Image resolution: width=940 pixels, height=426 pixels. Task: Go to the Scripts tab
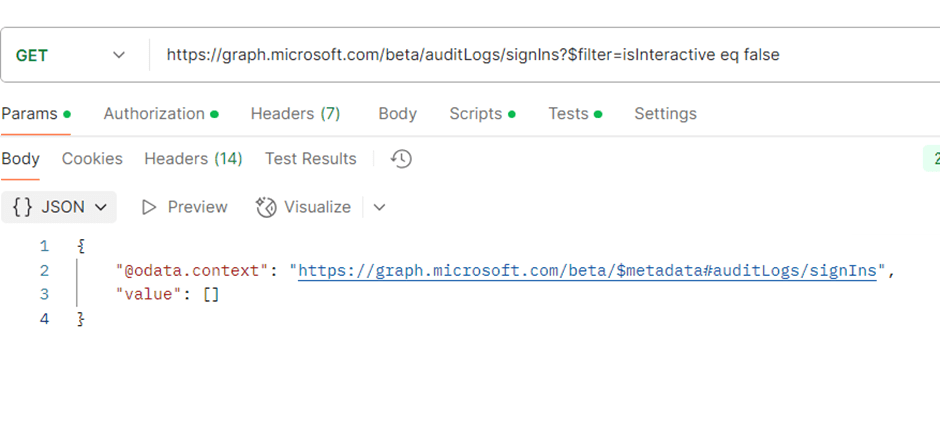tap(476, 114)
